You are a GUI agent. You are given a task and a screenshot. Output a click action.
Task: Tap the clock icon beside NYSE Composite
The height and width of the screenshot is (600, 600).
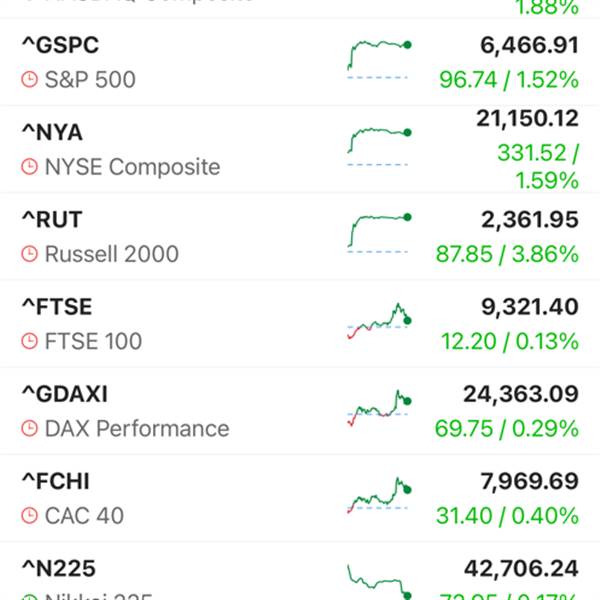pyautogui.click(x=29, y=167)
